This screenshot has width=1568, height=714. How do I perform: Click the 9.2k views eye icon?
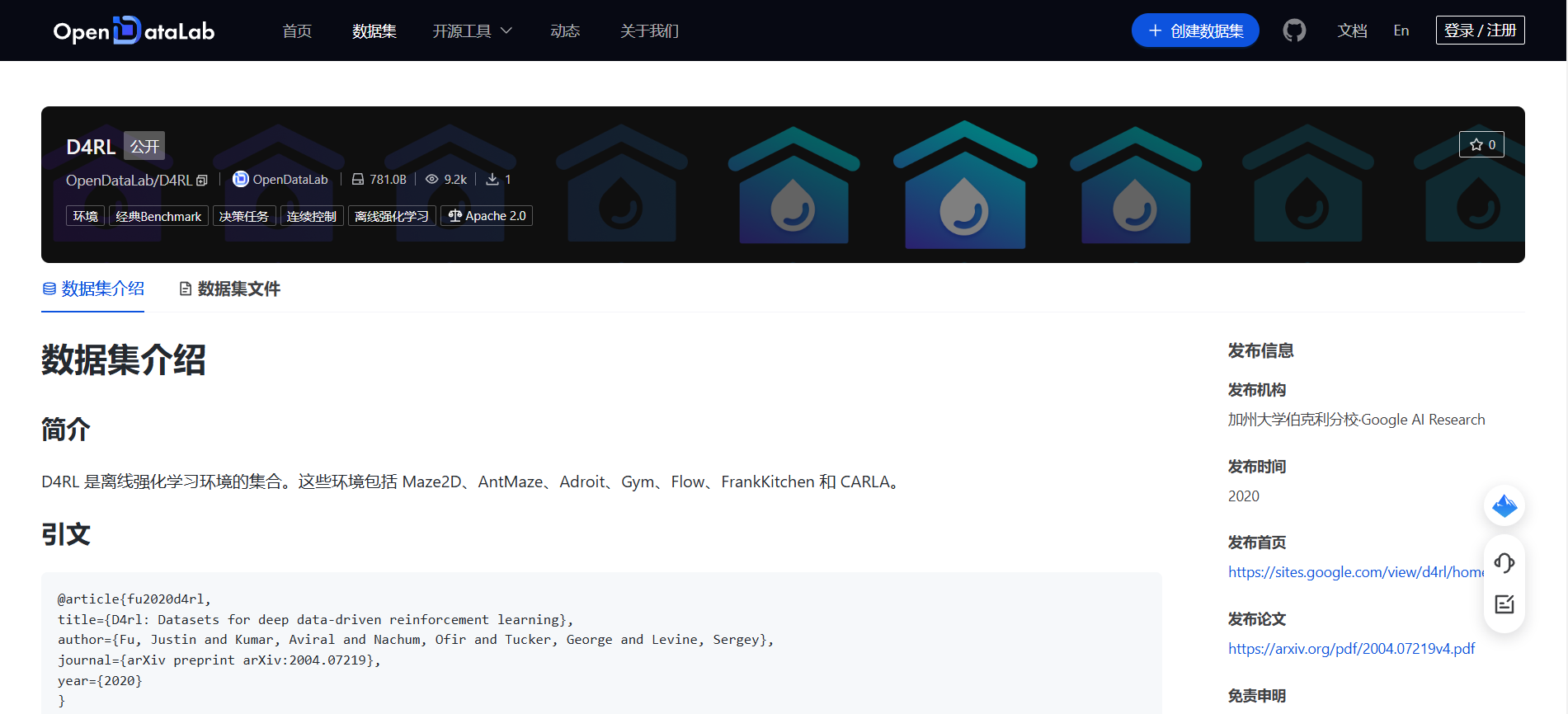click(431, 179)
